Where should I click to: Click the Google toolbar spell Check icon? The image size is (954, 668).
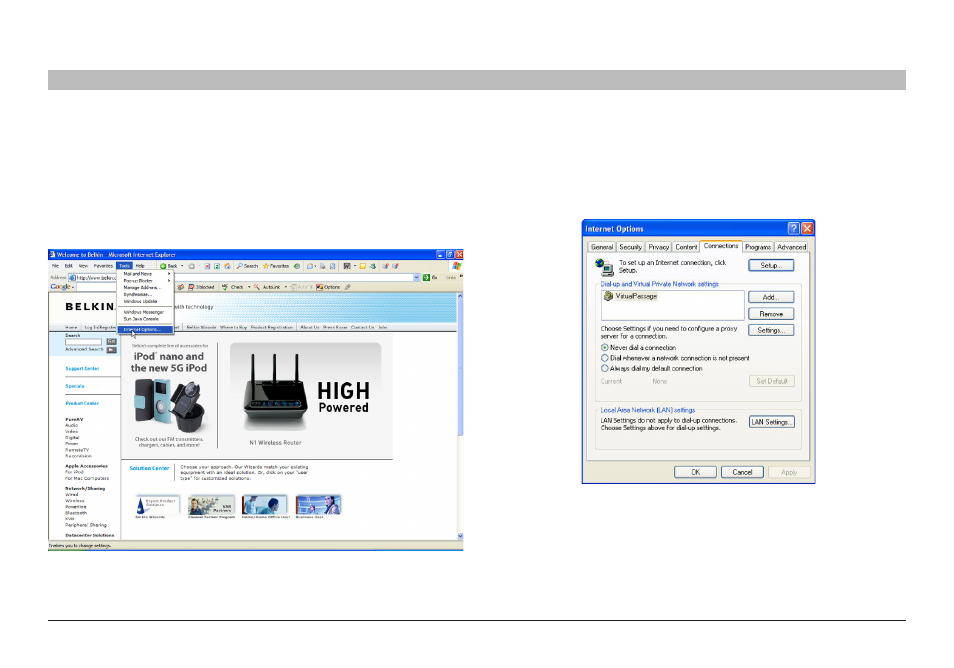225,287
